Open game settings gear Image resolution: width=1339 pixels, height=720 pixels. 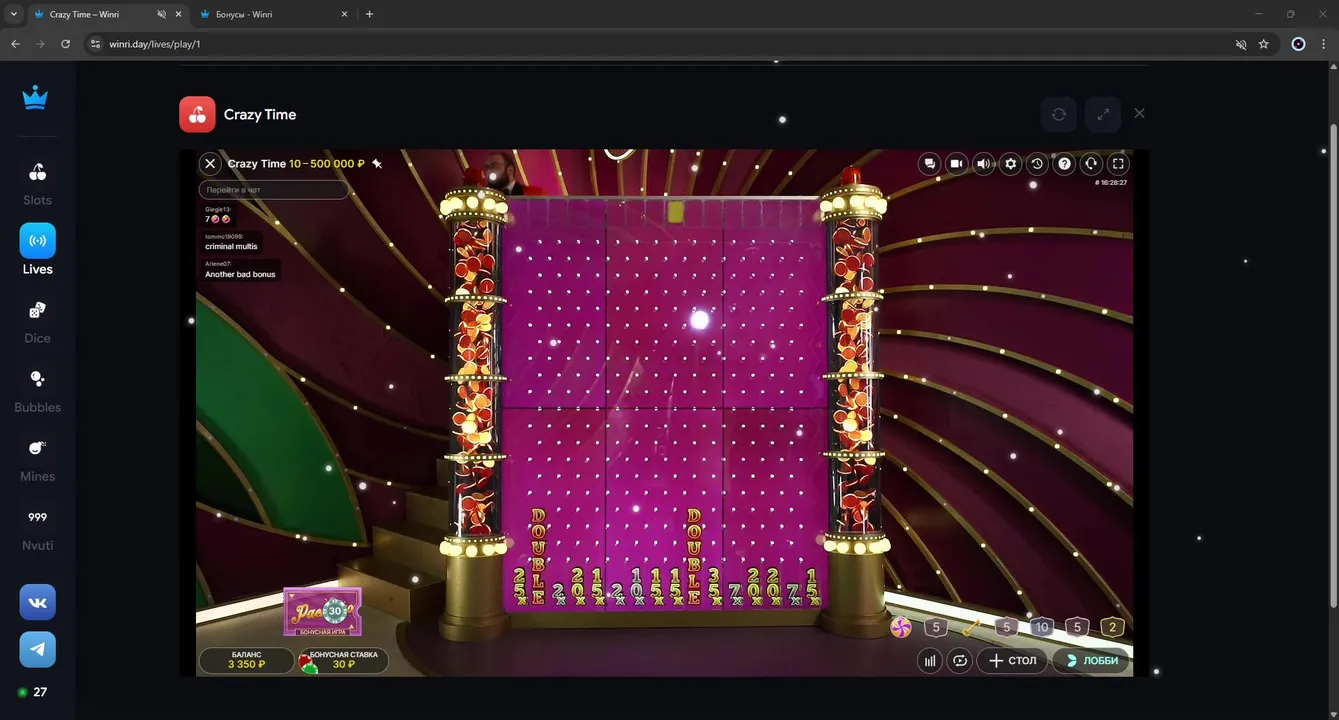pyautogui.click(x=1011, y=163)
